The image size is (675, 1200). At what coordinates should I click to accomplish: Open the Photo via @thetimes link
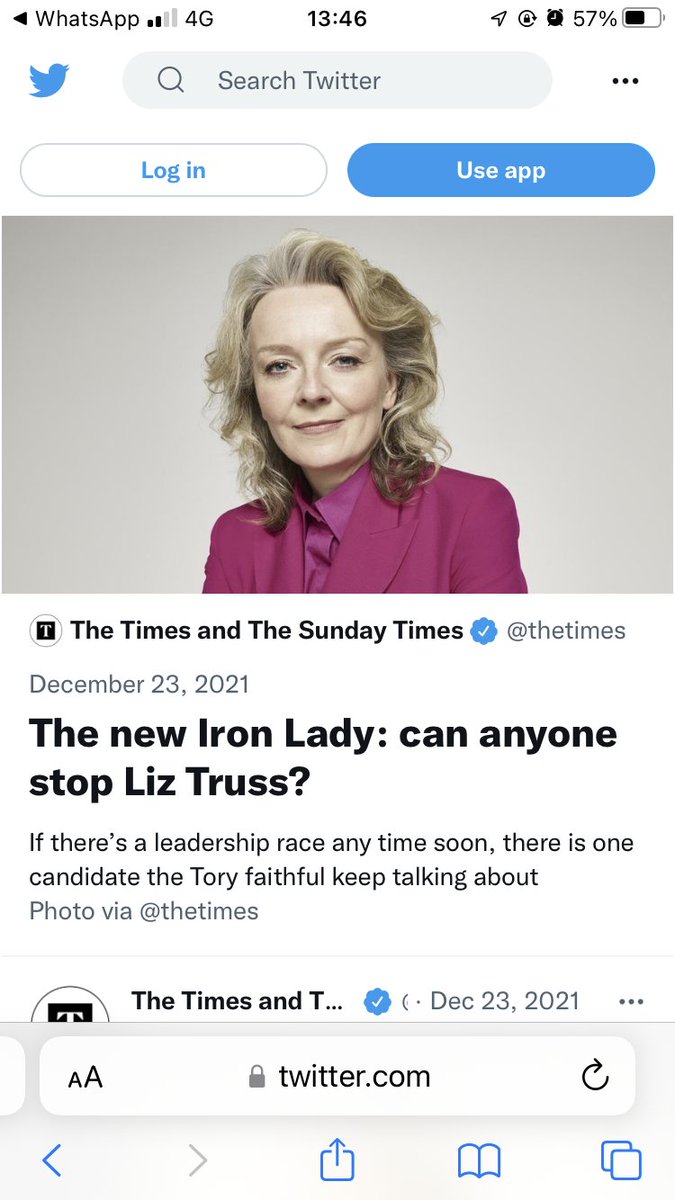click(144, 911)
